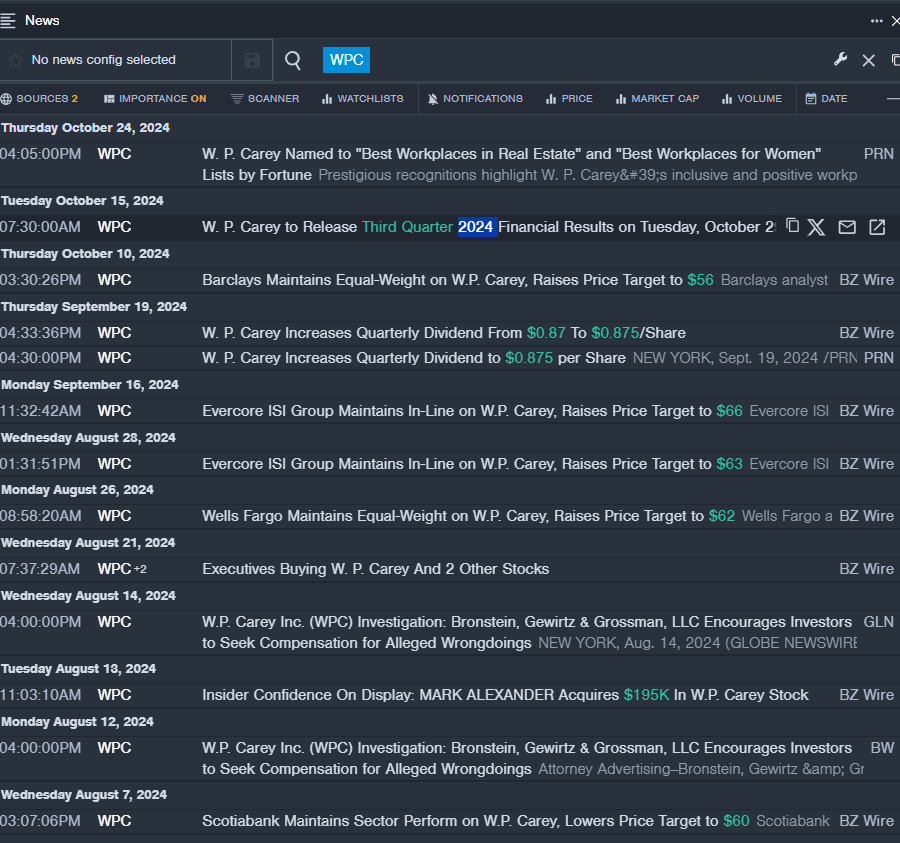Click the save news config icon
This screenshot has height=843, width=900.
252,60
